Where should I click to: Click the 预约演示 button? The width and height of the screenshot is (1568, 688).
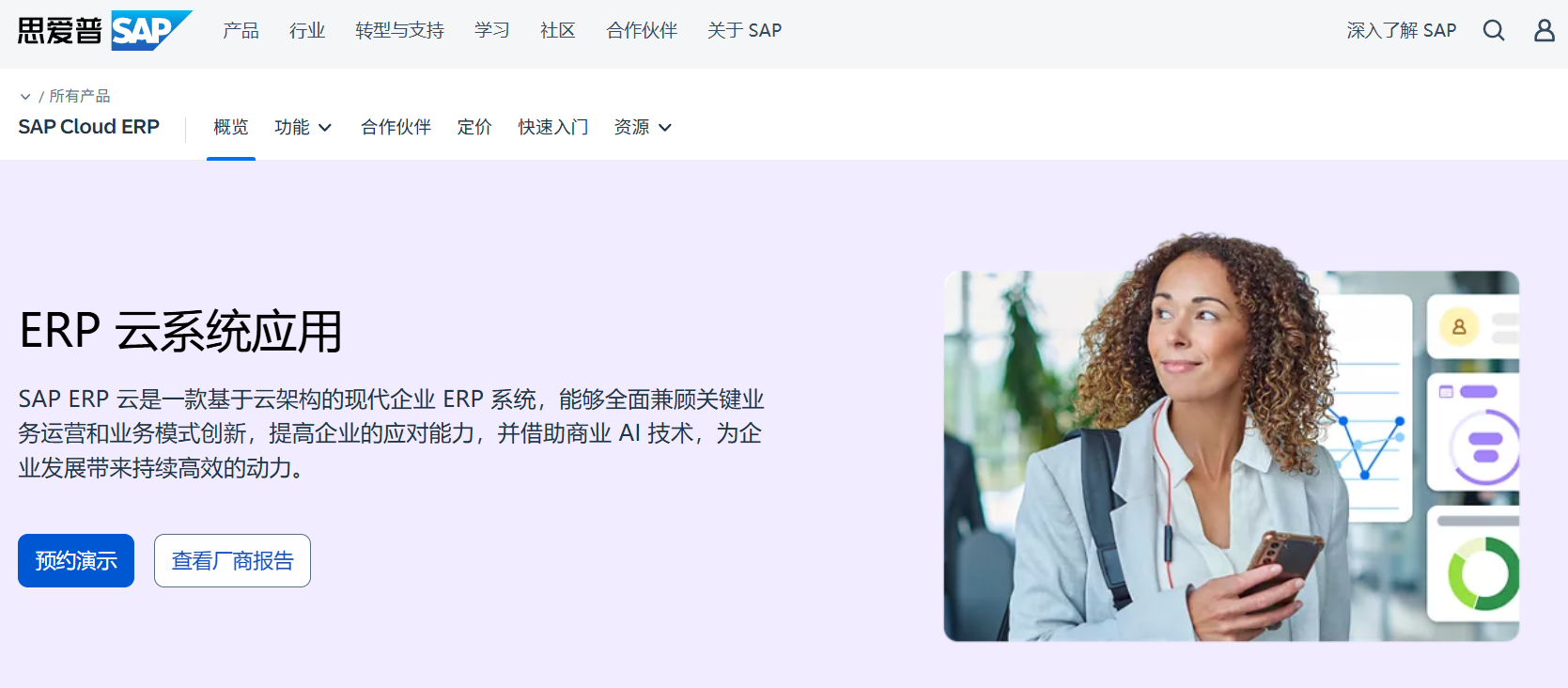click(76, 561)
